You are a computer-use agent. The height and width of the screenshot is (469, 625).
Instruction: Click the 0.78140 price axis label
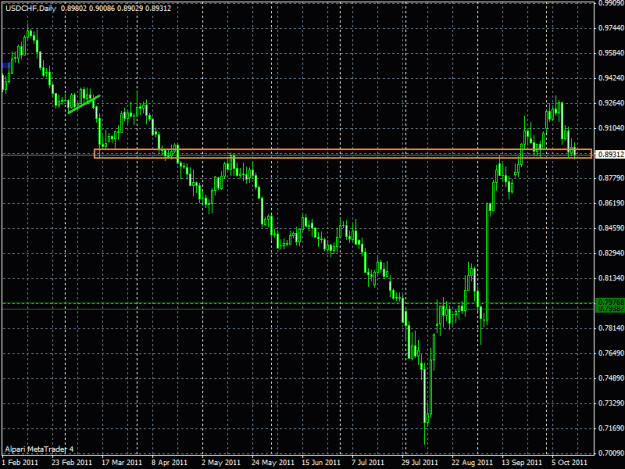click(x=611, y=328)
